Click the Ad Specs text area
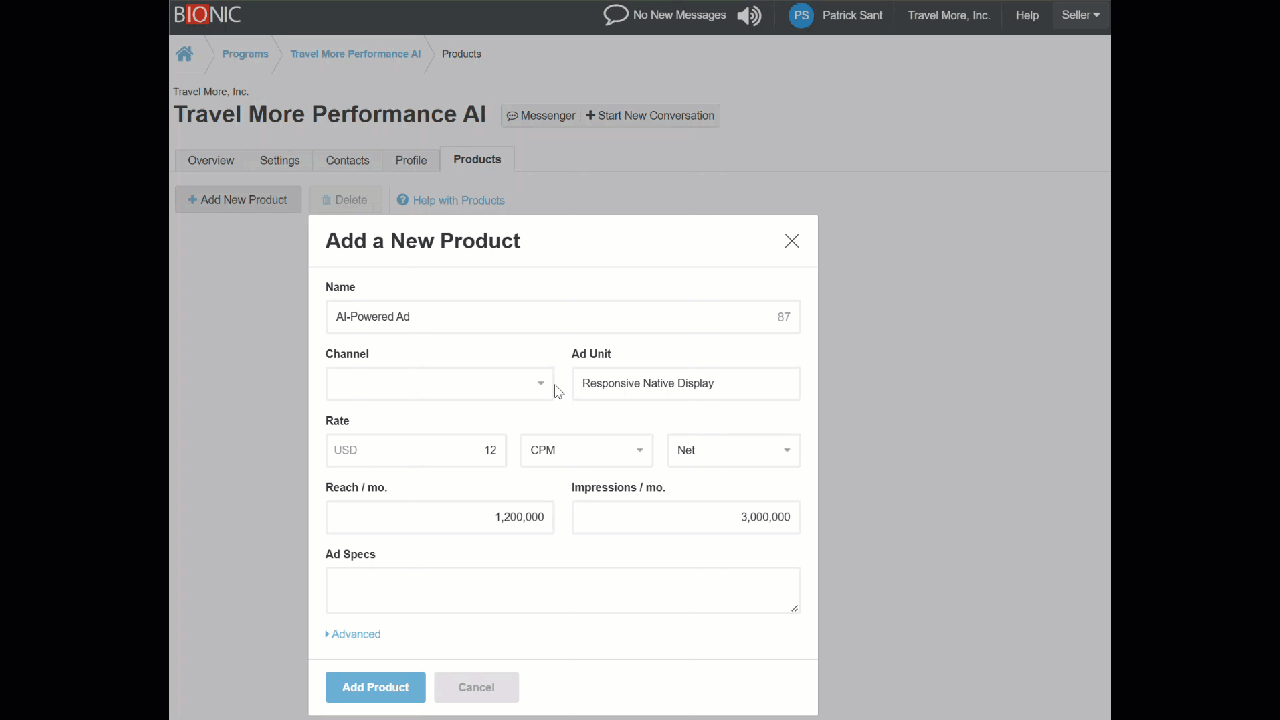Screen dimensions: 1280x720 coord(562,590)
